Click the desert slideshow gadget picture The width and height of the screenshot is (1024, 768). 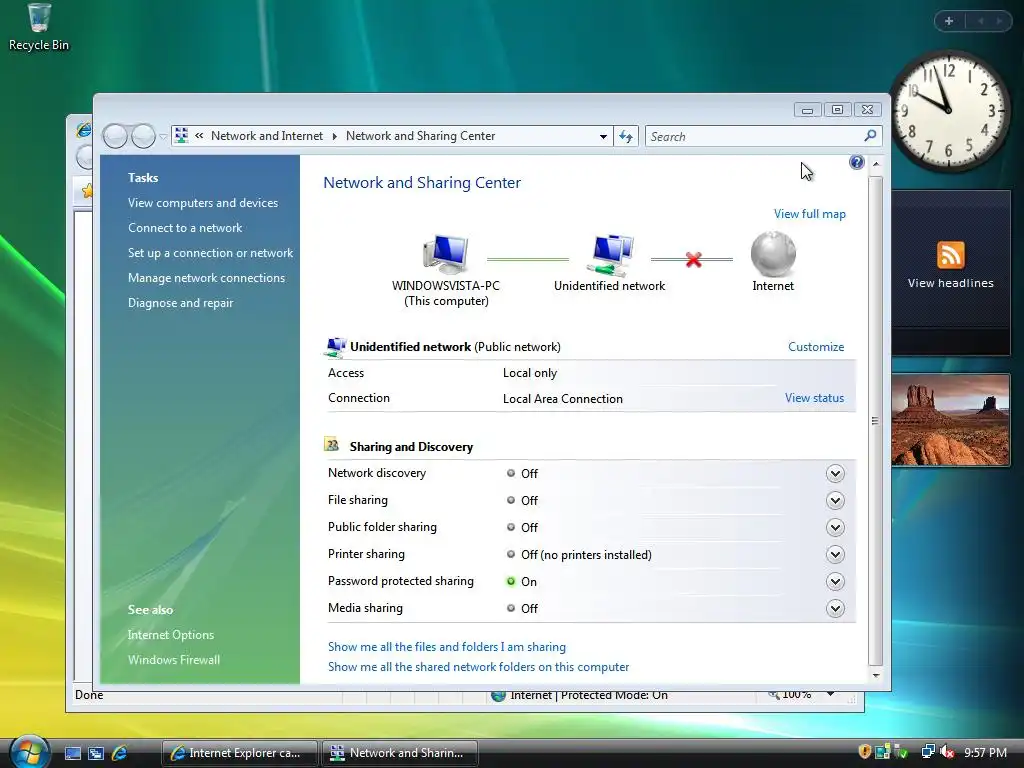coord(950,420)
